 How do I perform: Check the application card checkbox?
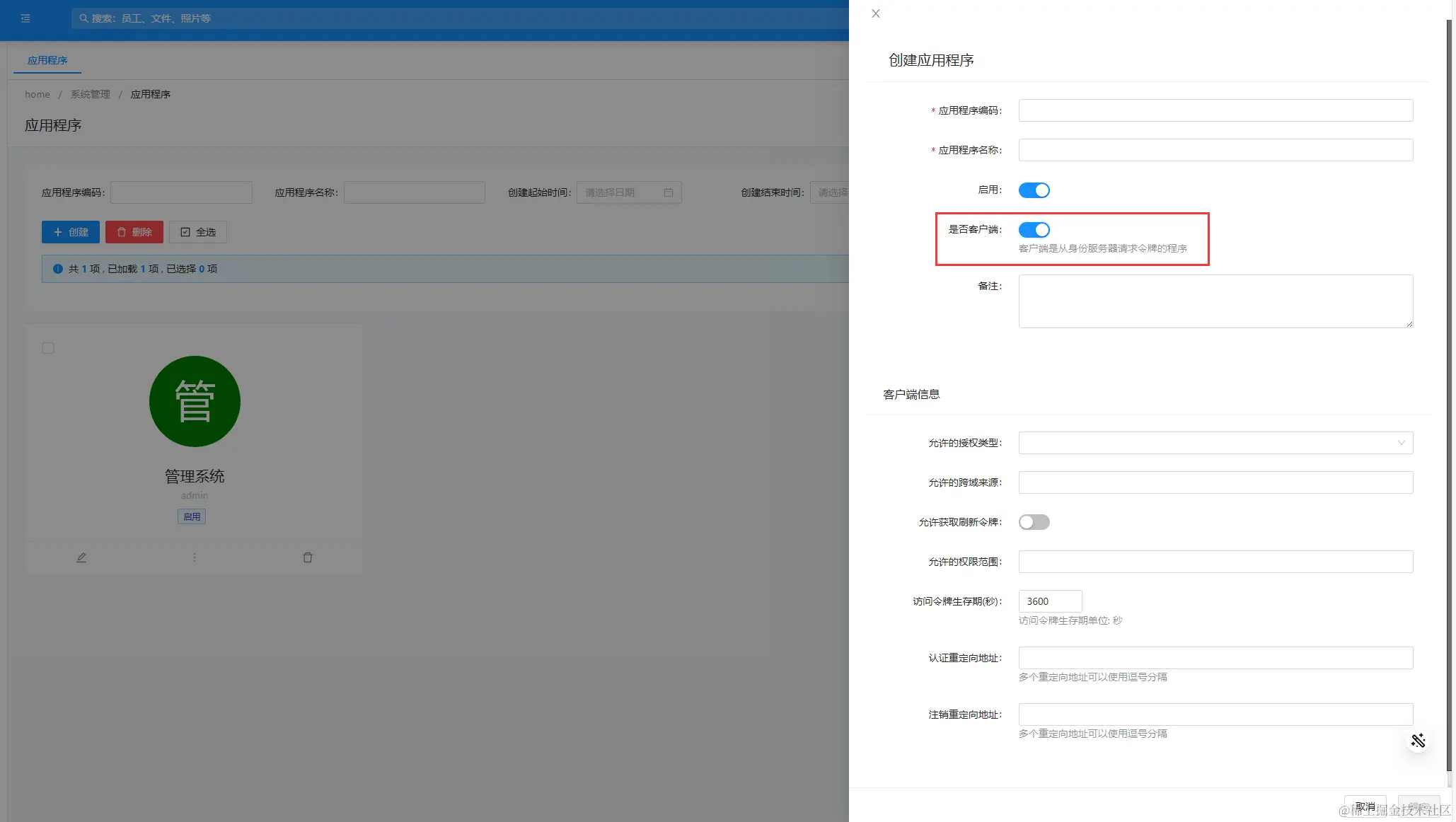(x=48, y=348)
